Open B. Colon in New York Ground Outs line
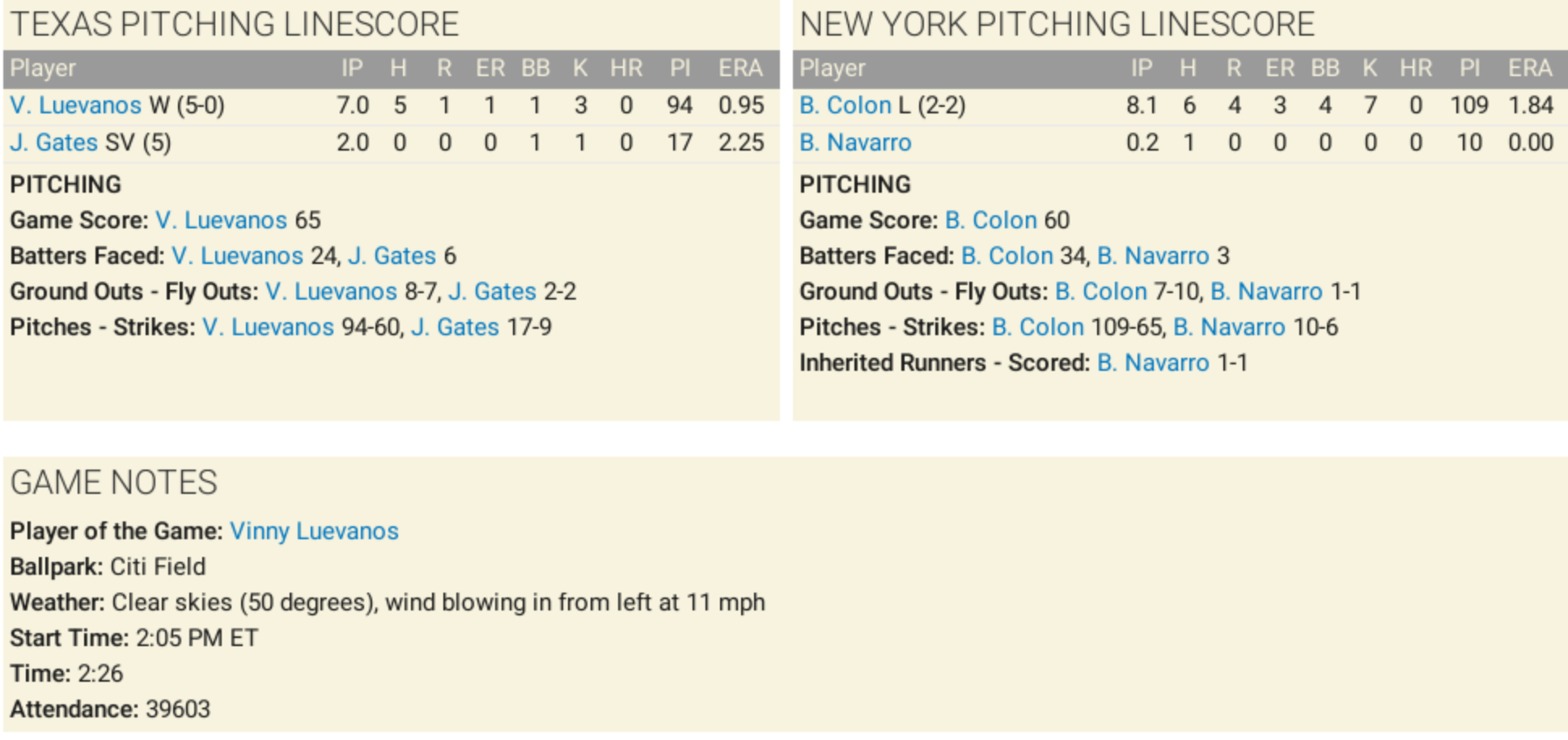This screenshot has width=1568, height=740. 1100,291
